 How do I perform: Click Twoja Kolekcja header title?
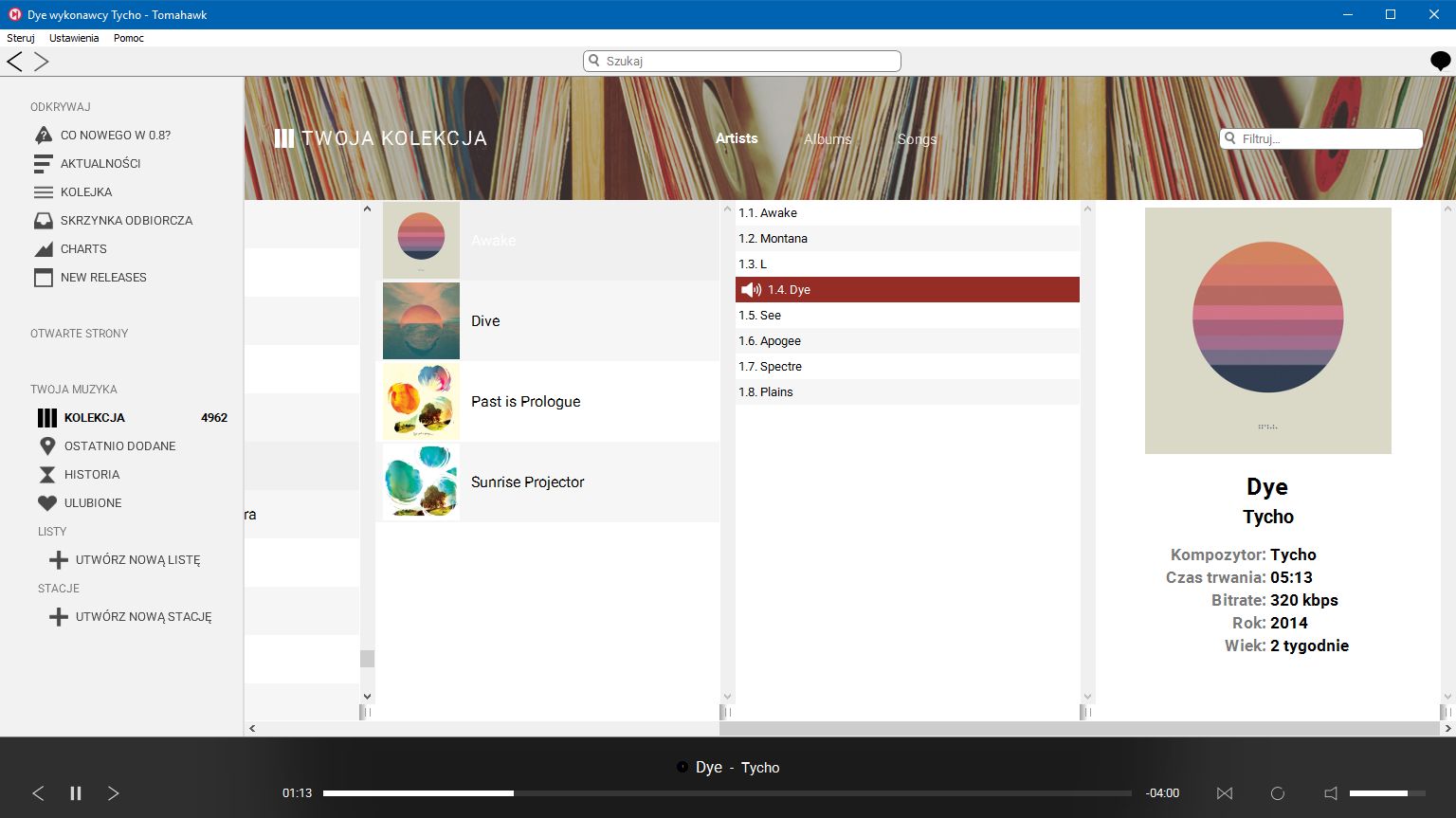pyautogui.click(x=394, y=138)
